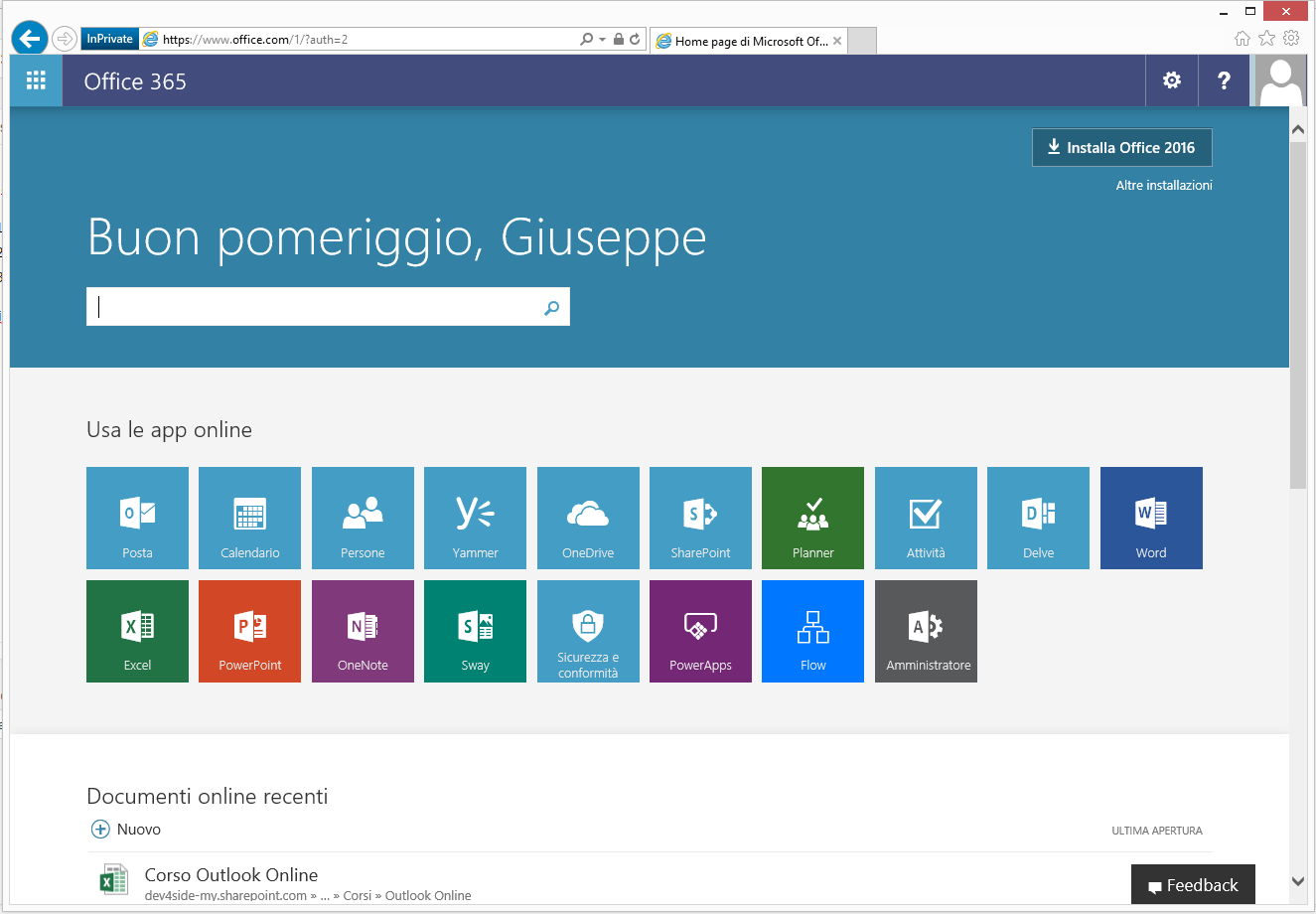Open the Amministratore admin tile
The width and height of the screenshot is (1316, 914).
point(926,631)
